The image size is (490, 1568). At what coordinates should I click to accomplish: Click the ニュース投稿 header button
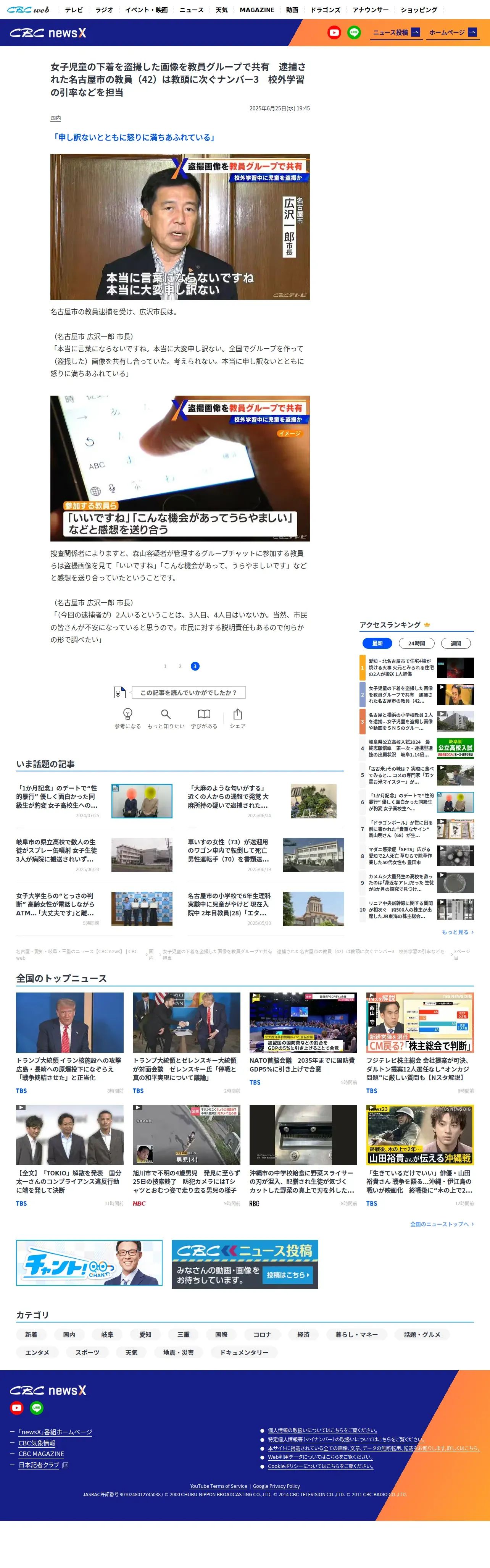[x=397, y=33]
